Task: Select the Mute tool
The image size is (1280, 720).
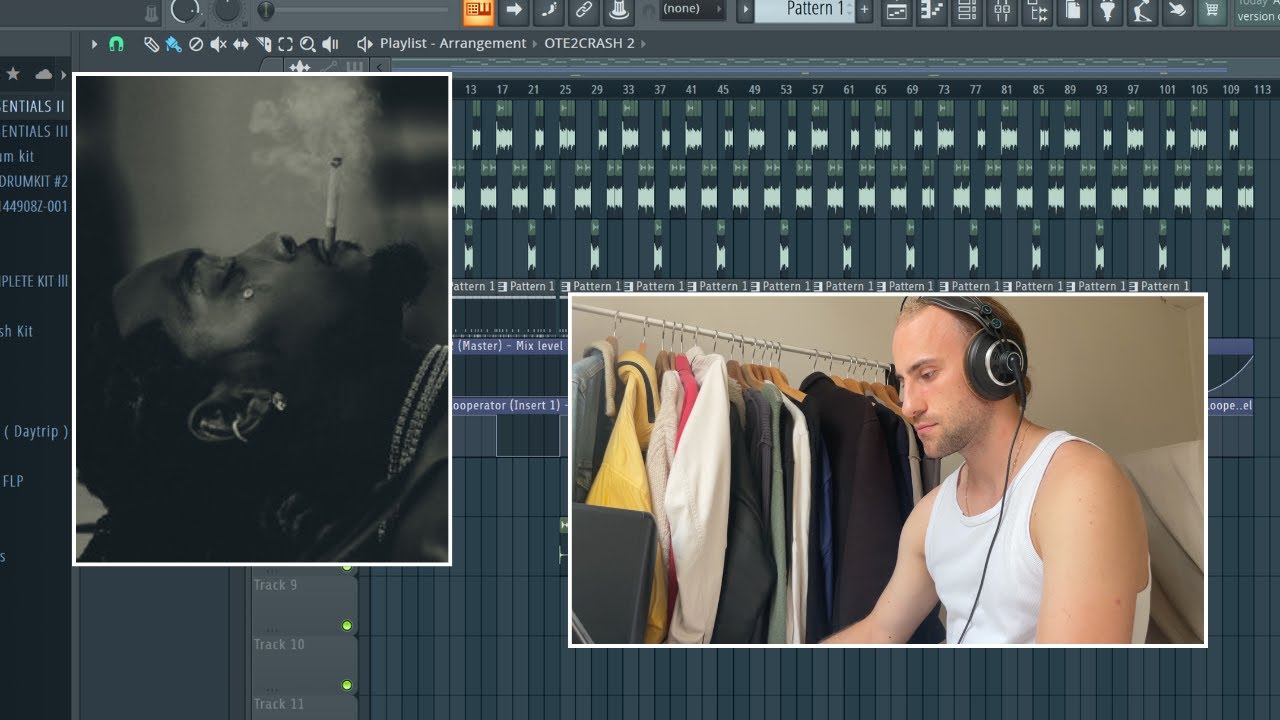Action: click(x=218, y=44)
